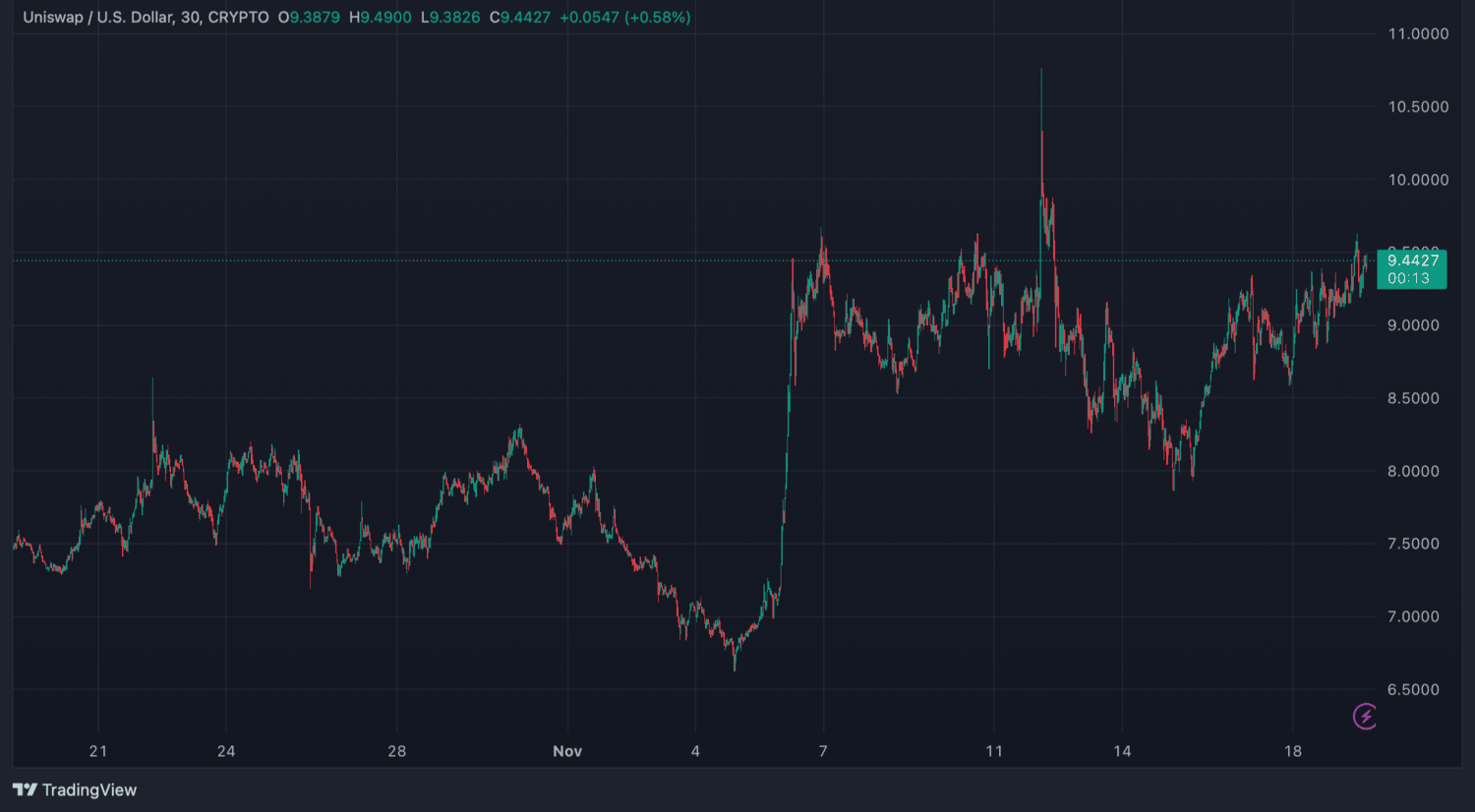
Task: Click the 11.0000 price axis label
Action: pyautogui.click(x=1418, y=33)
